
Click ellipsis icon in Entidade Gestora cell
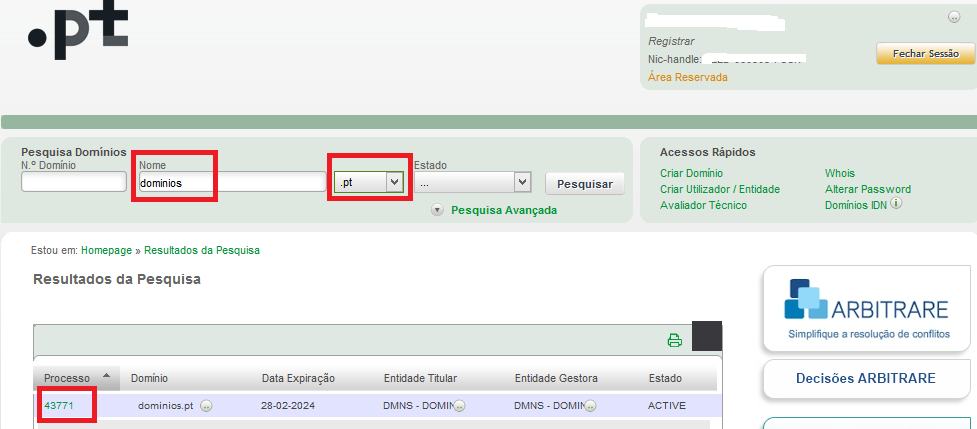[x=590, y=406]
